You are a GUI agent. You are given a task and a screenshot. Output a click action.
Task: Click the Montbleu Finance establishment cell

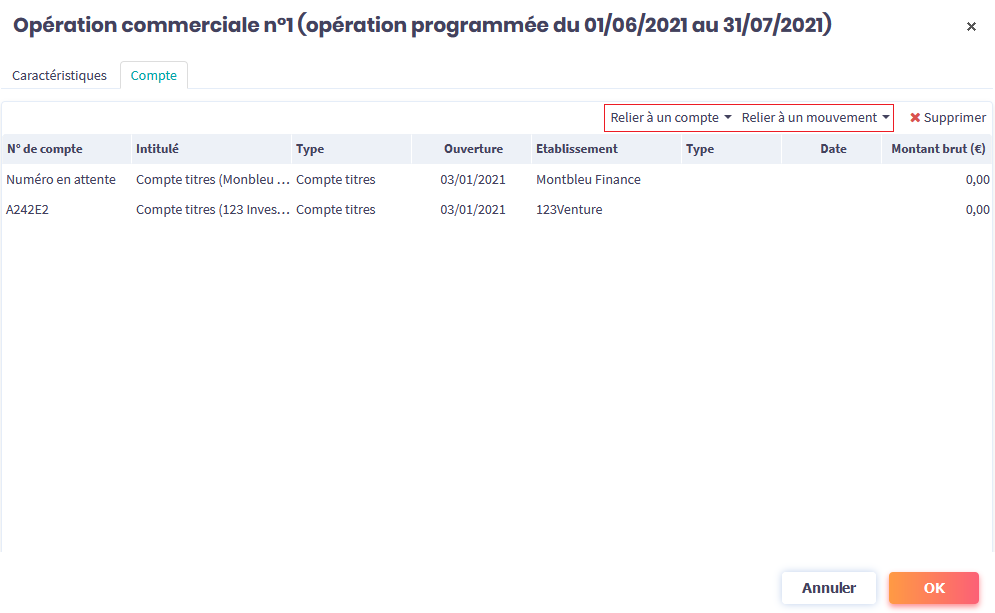[x=588, y=180]
